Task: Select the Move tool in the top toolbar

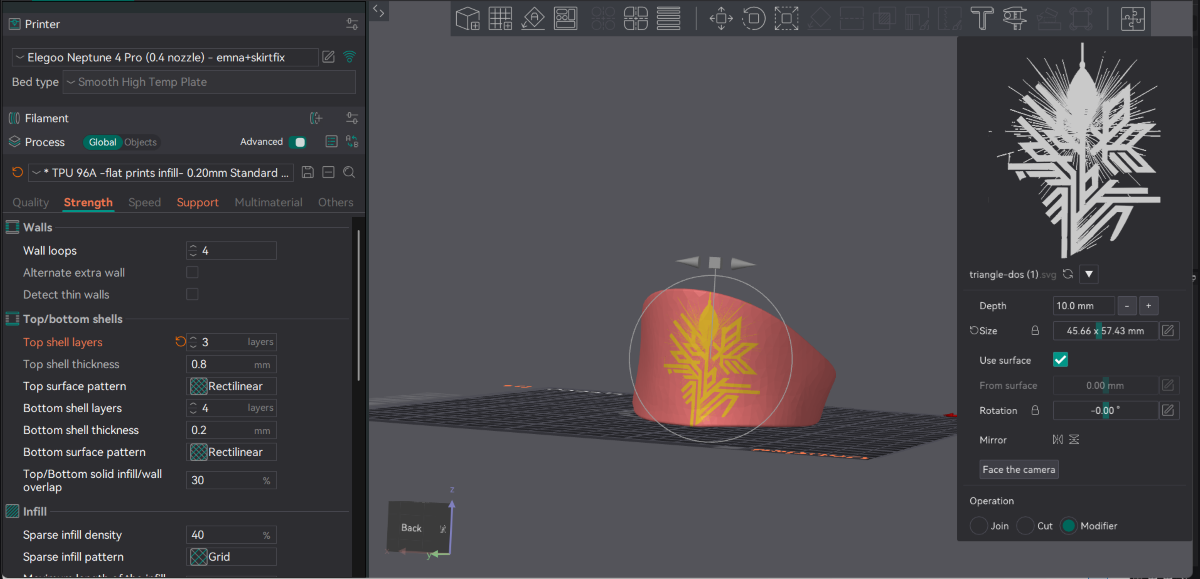Action: (x=721, y=18)
